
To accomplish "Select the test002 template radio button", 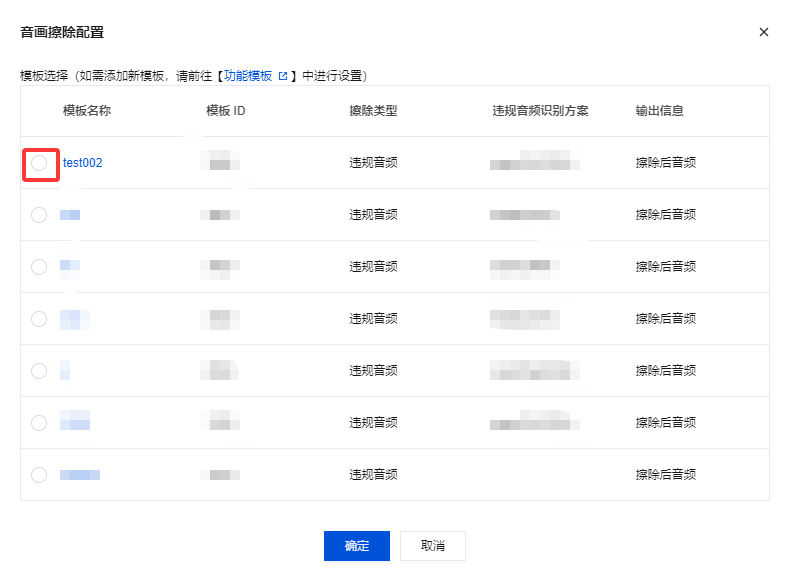I will (x=39, y=163).
